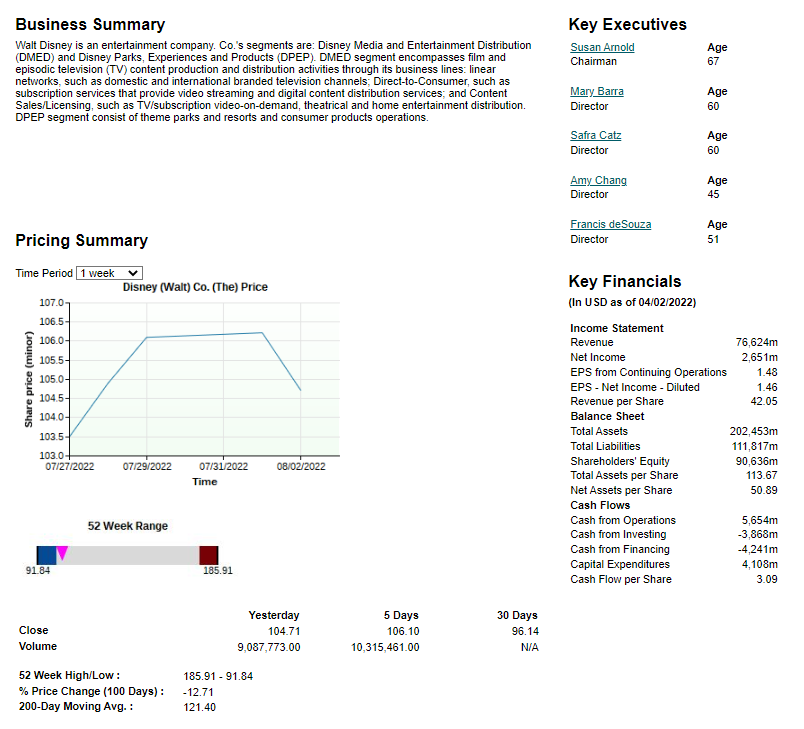Select Net Assets per Share value 50.89
Image resolution: width=804 pixels, height=729 pixels.
click(x=764, y=490)
